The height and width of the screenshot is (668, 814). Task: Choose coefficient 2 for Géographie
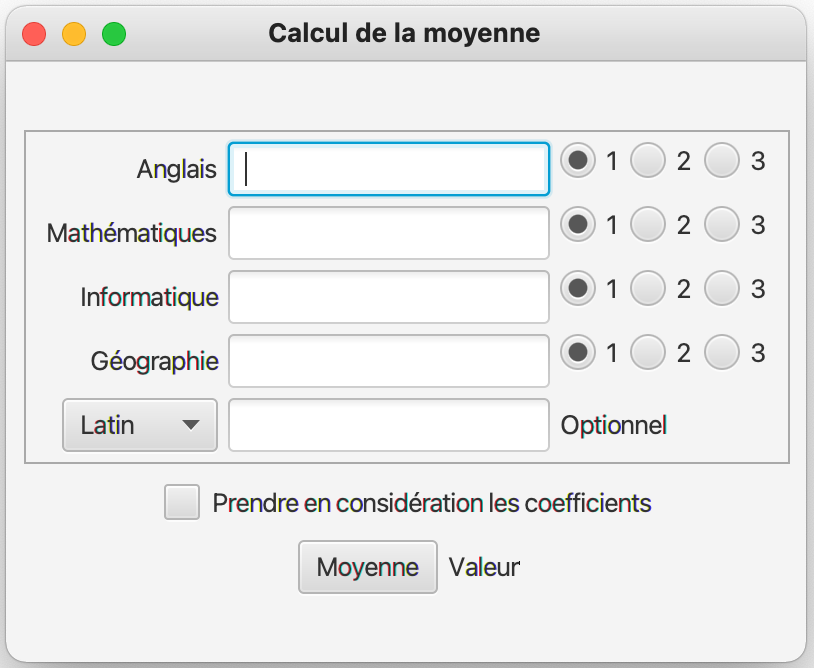(x=648, y=352)
